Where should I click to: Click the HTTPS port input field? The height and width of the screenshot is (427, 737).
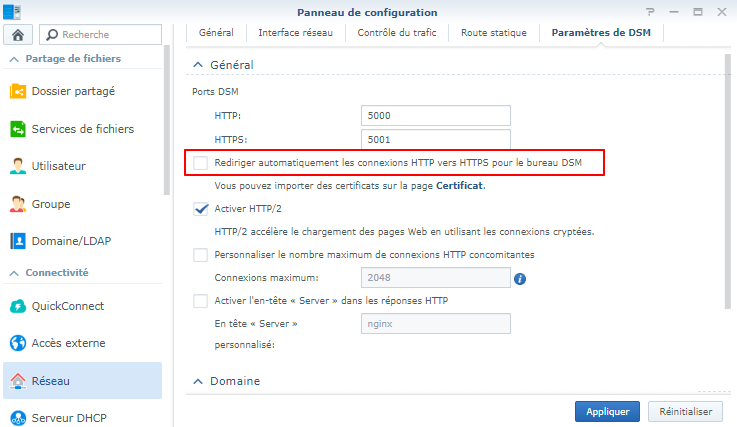pos(436,139)
